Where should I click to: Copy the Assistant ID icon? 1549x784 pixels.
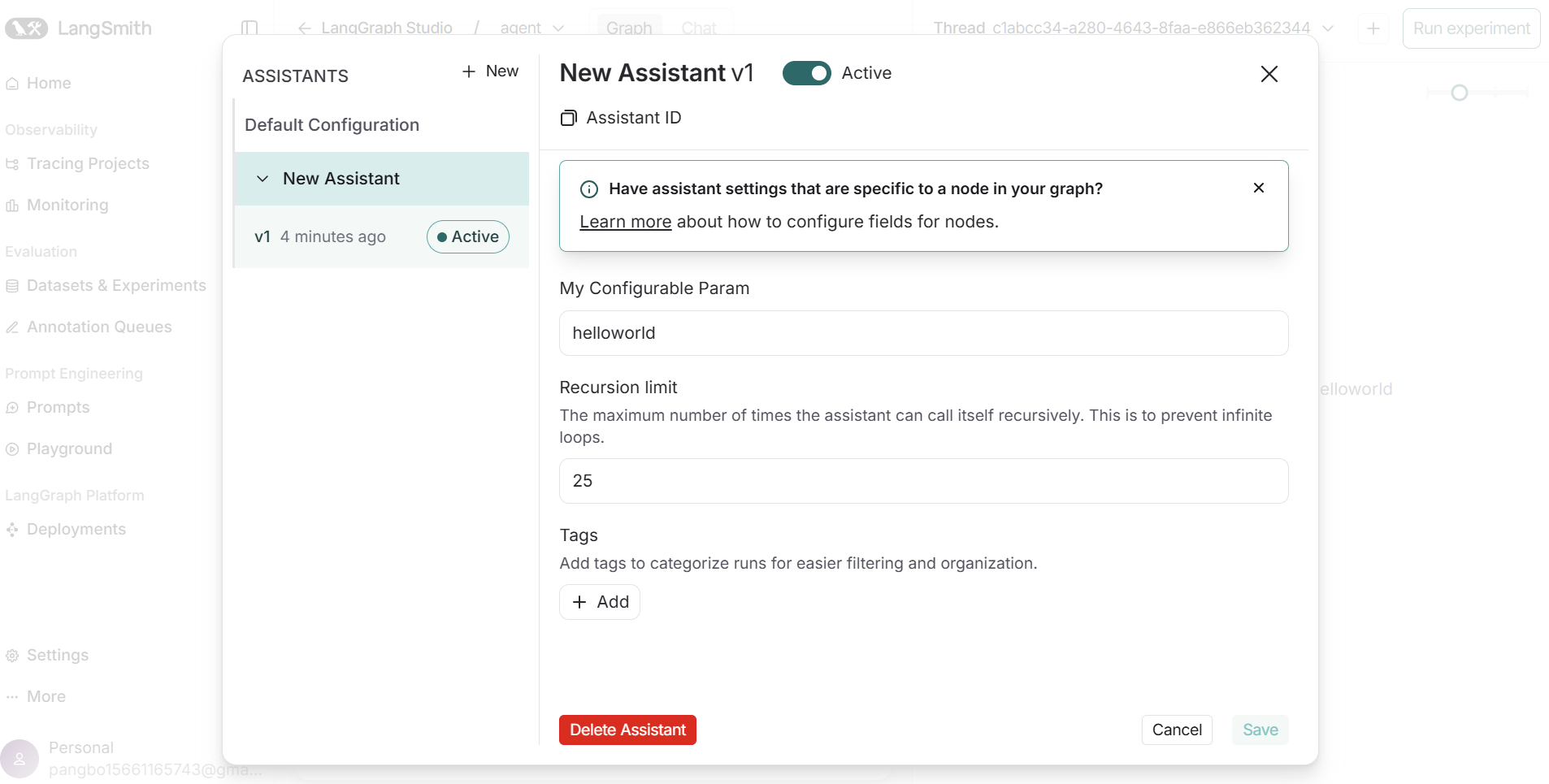point(568,119)
